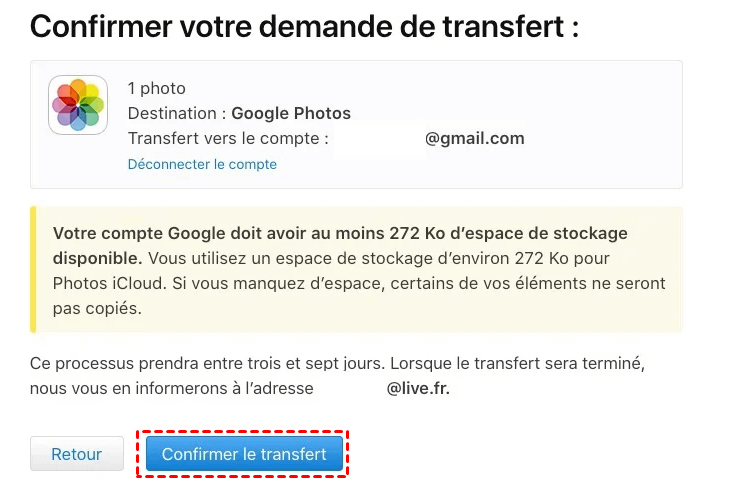This screenshot has width=739, height=492.
Task: Click the blank redacted username before @gmail.com
Action: 378,138
